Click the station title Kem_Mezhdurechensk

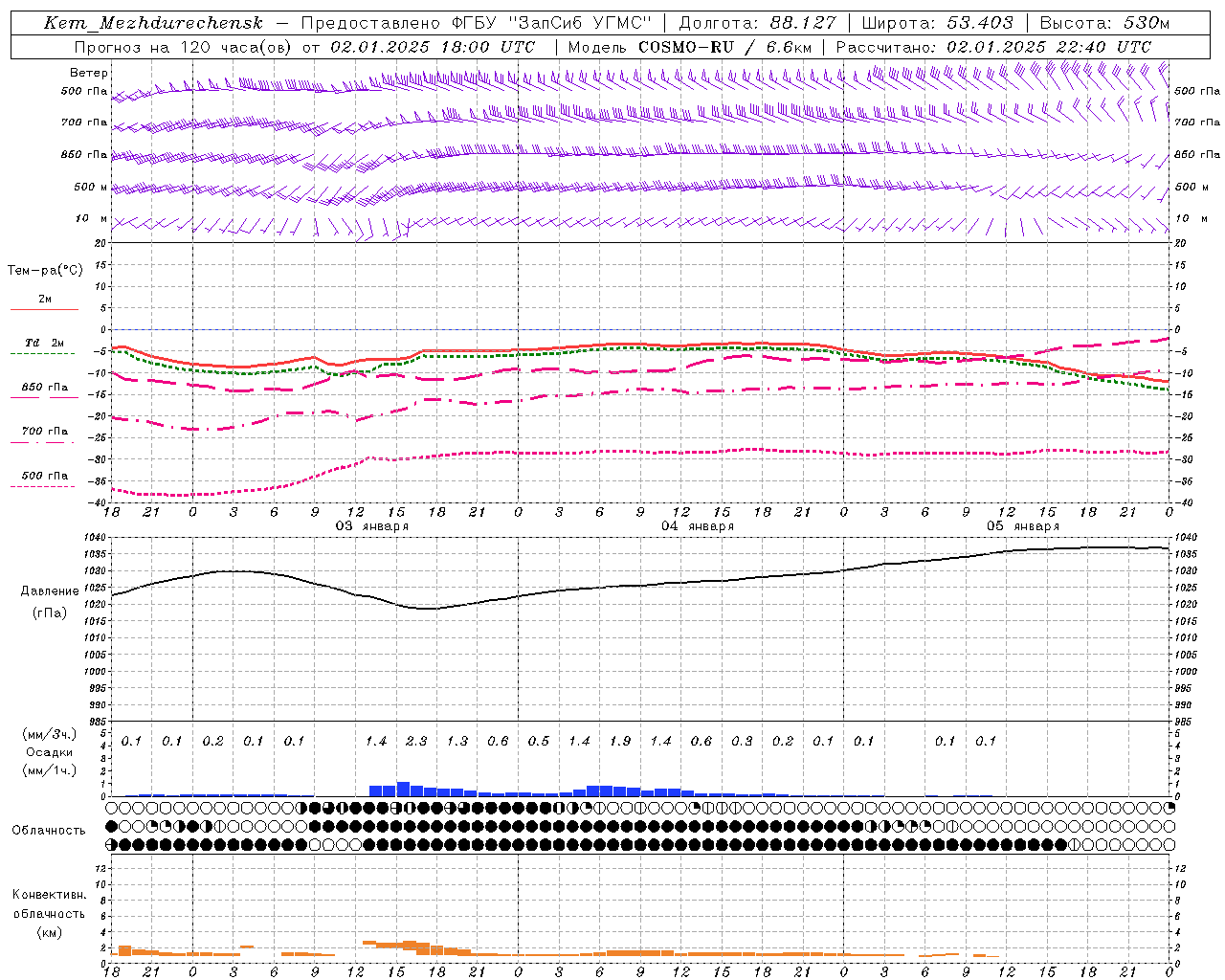[153, 23]
